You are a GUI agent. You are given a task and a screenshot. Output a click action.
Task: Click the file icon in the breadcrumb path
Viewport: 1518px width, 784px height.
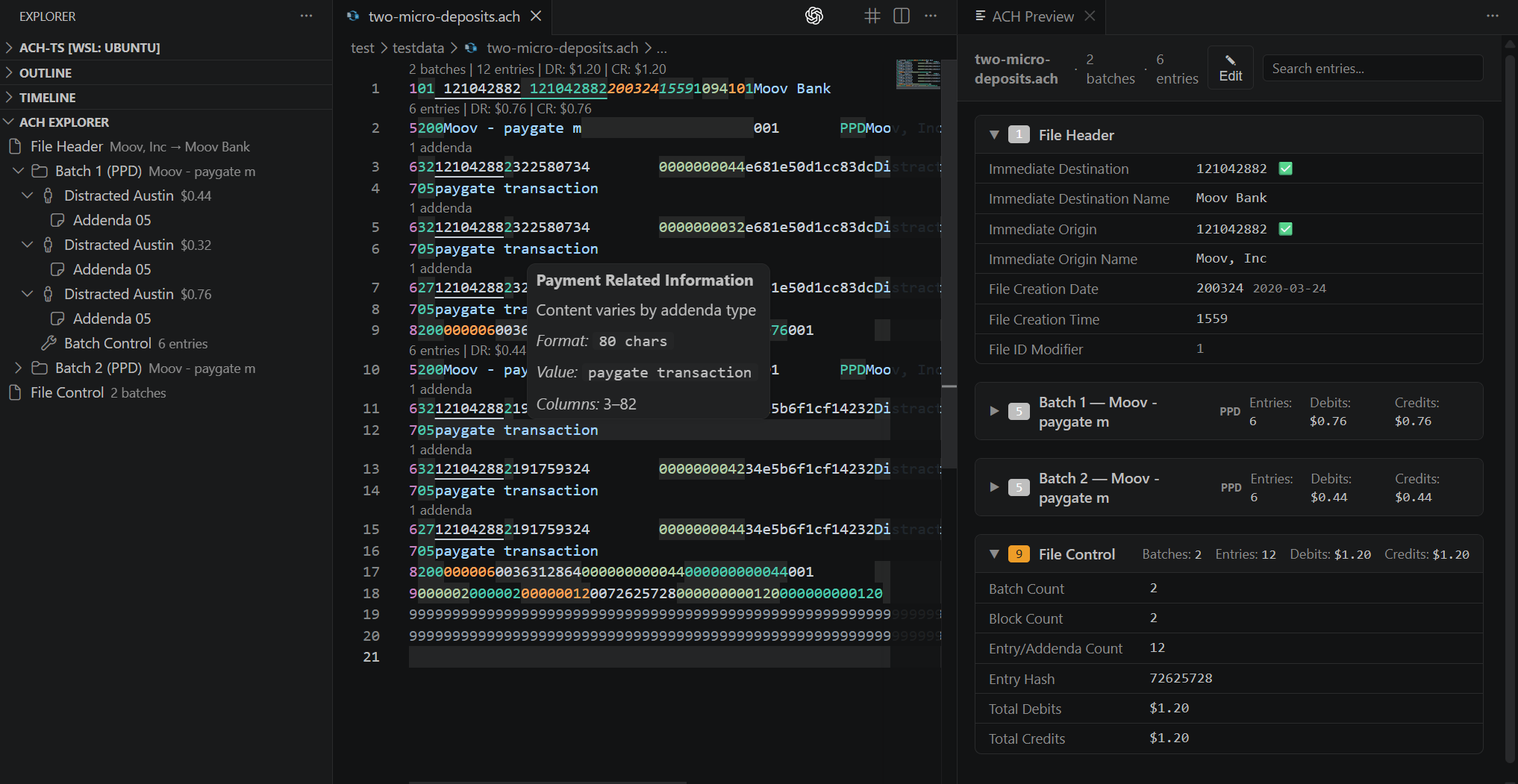click(471, 48)
